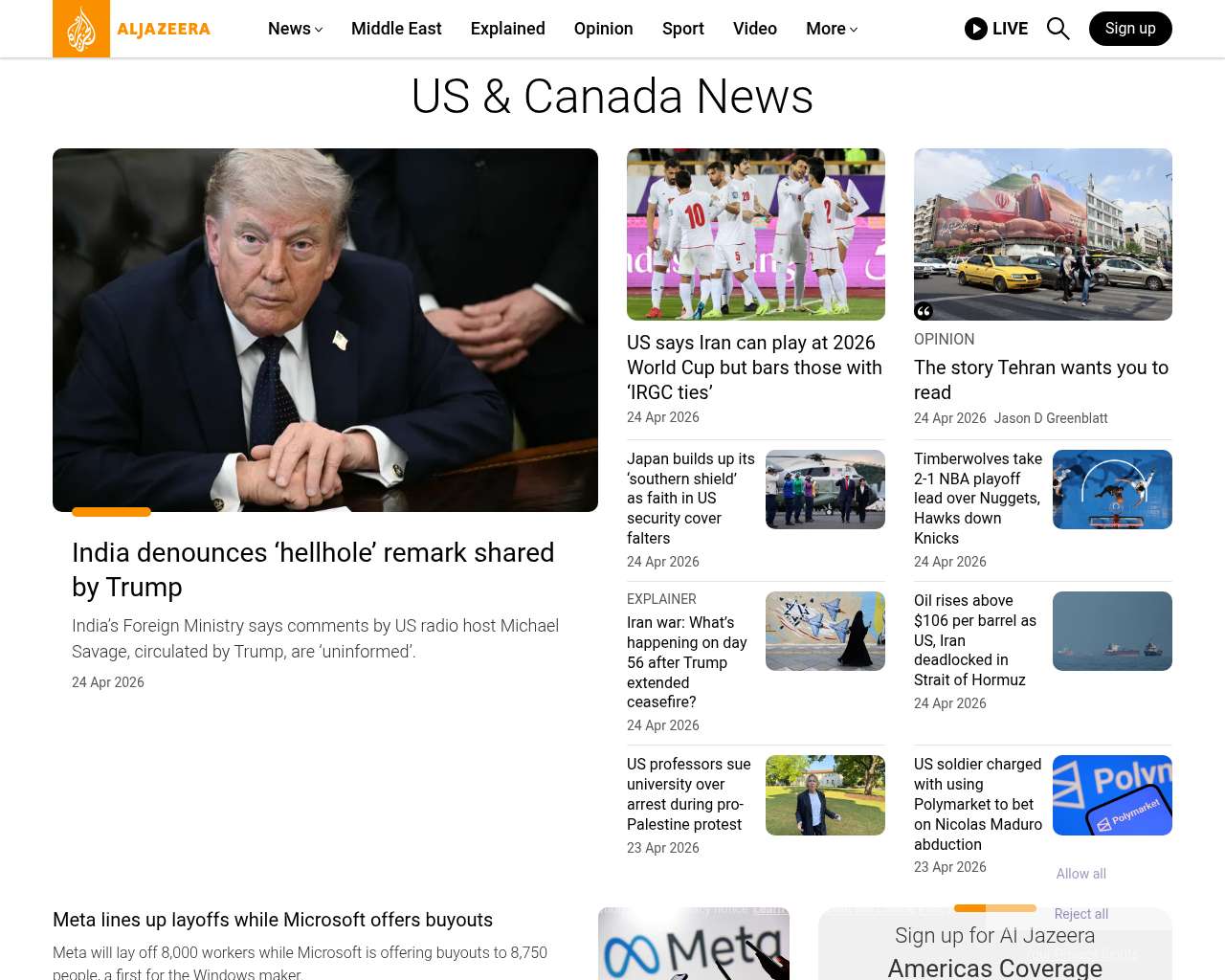Click the 'US & Canada News' heading
The image size is (1225, 980).
tap(612, 97)
